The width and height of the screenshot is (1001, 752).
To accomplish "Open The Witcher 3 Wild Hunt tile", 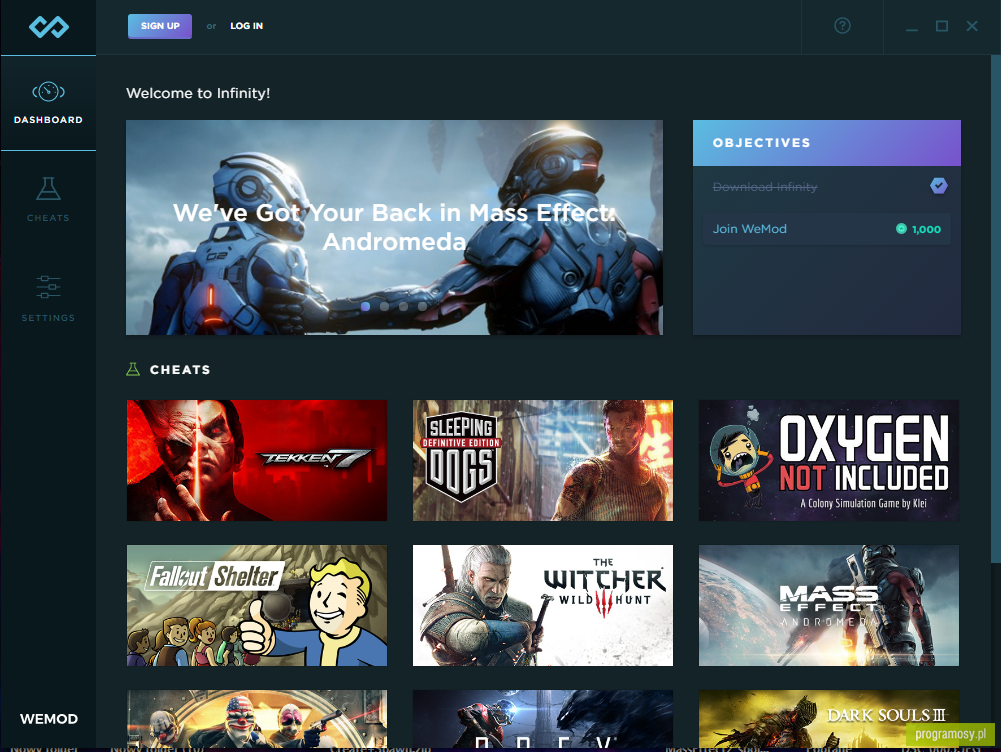I will pyautogui.click(x=543, y=605).
